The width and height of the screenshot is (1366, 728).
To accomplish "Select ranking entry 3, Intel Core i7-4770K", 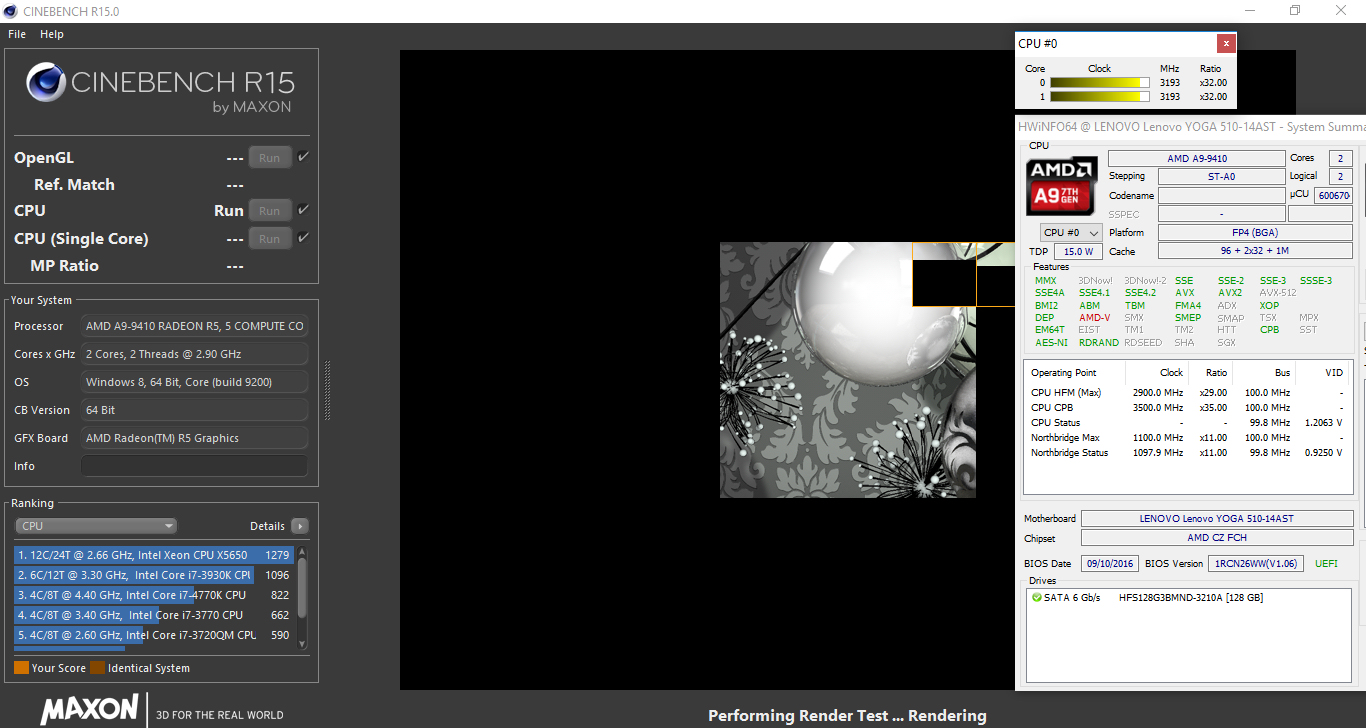I will pos(153,595).
